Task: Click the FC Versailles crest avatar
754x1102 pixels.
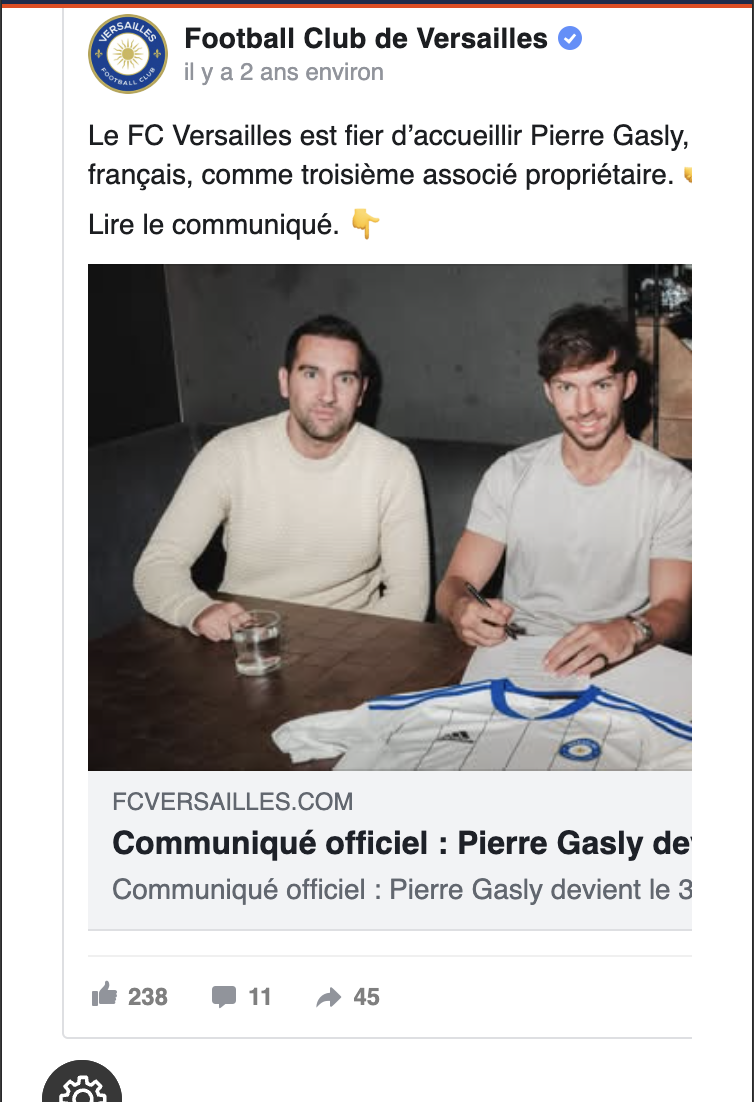Action: 128,54
